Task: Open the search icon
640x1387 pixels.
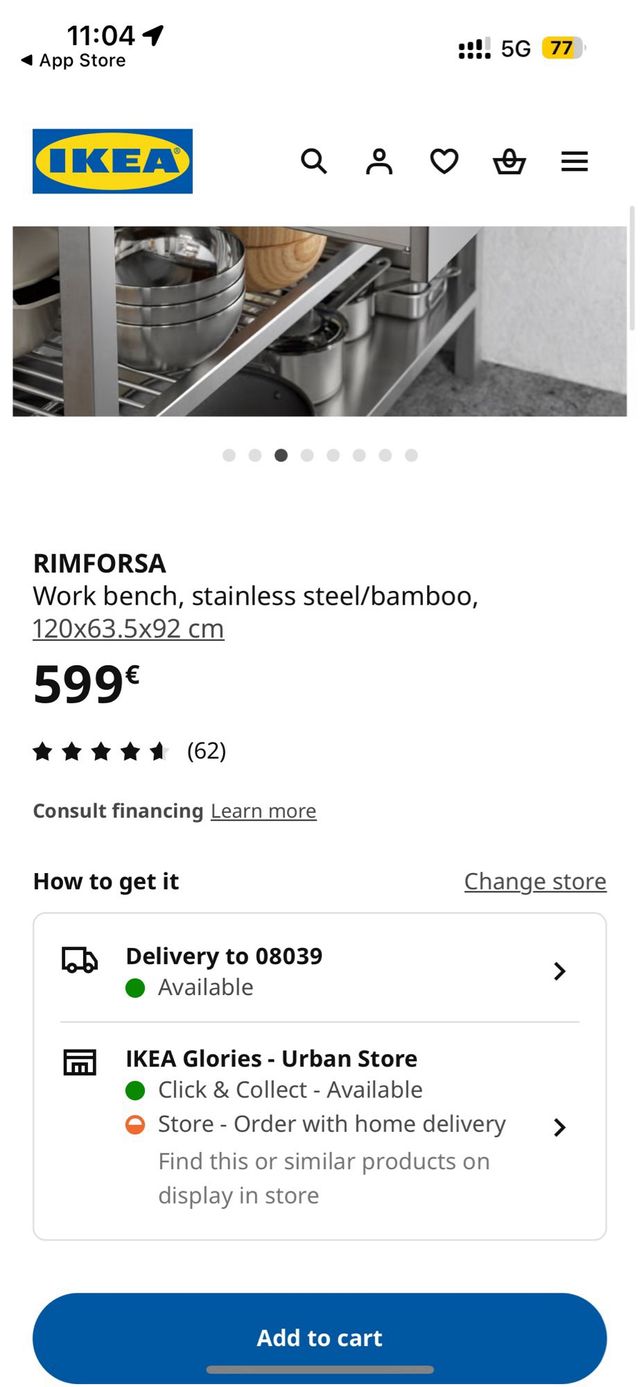Action: click(314, 161)
